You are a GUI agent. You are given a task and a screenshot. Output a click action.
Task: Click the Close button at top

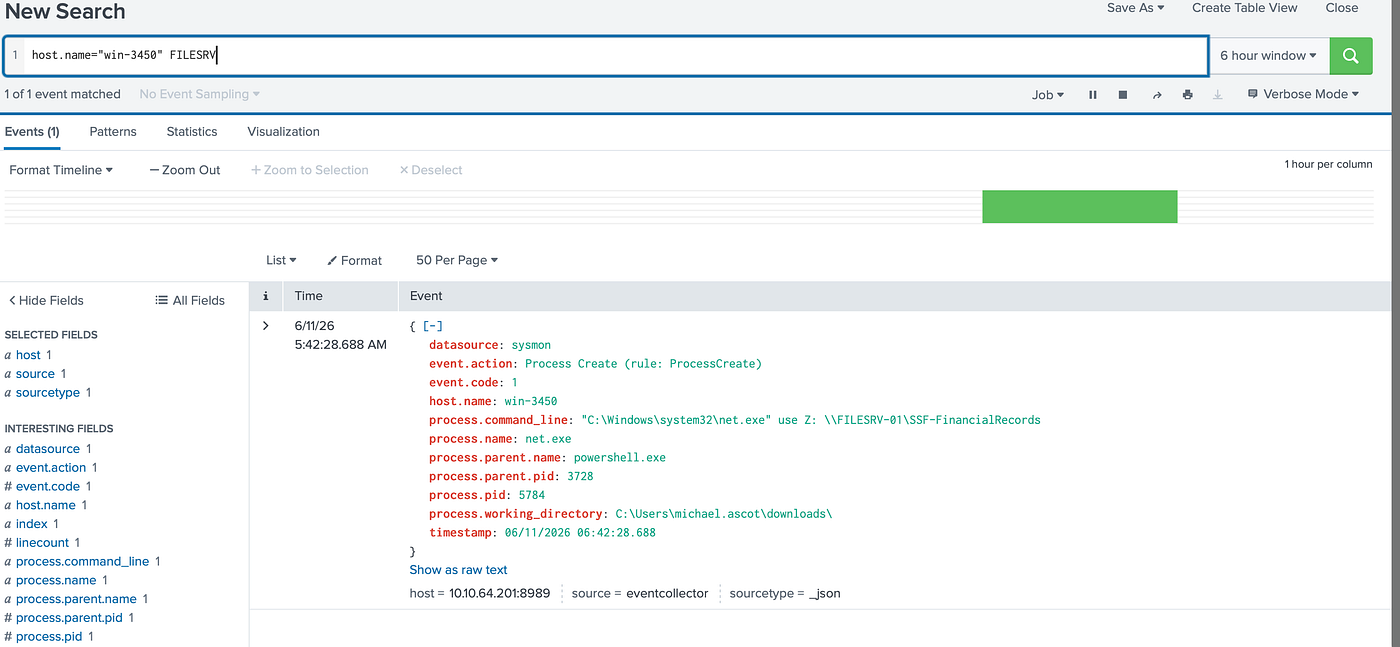[1342, 8]
